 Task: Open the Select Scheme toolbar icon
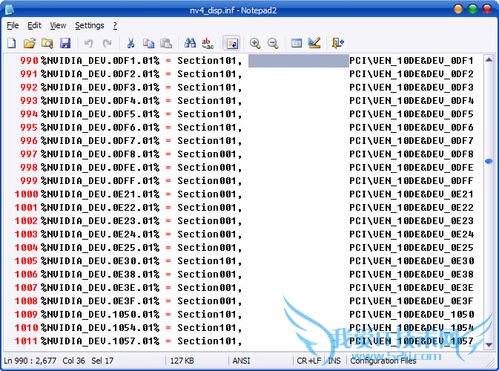[296, 43]
